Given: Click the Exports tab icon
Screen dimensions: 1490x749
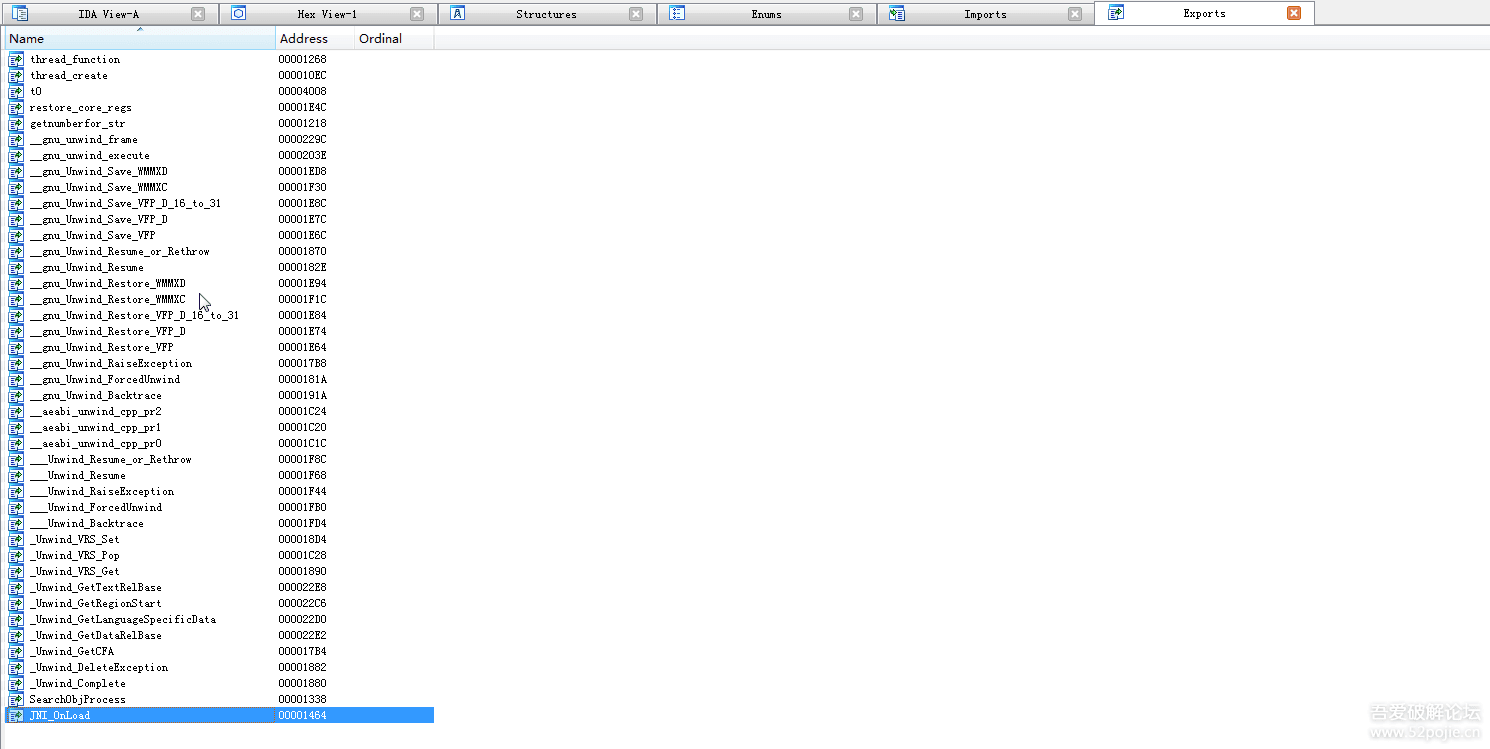Looking at the screenshot, I should 1116,13.
